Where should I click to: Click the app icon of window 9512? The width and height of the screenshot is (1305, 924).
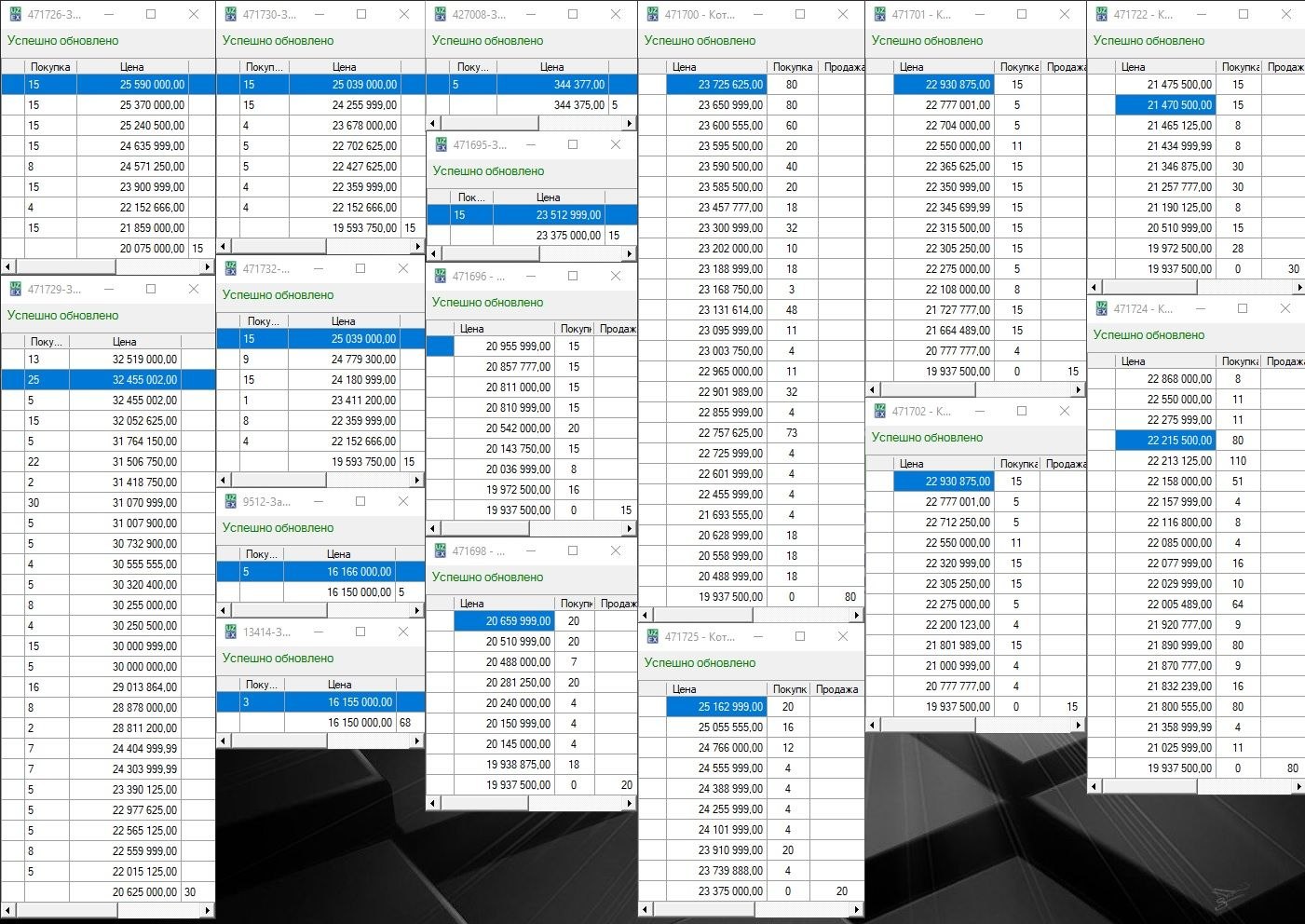point(231,502)
